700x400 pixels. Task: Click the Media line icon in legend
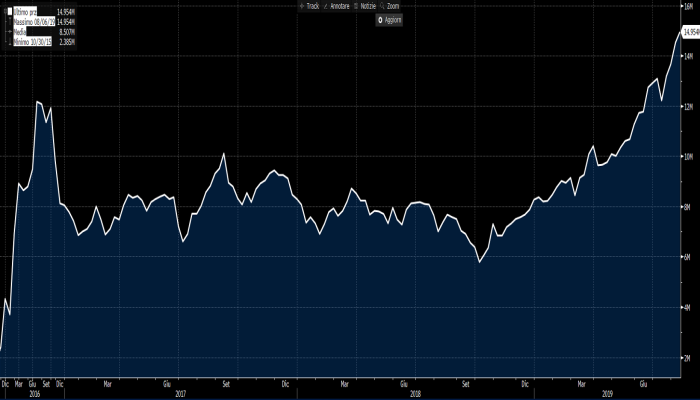[9, 31]
